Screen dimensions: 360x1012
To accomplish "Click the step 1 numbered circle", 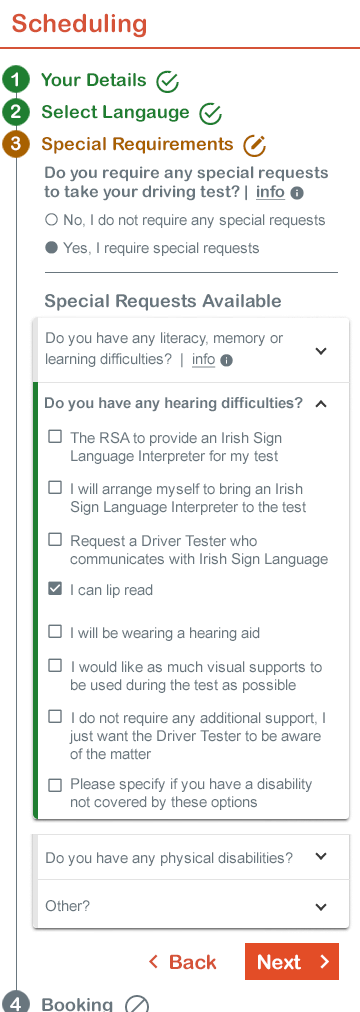I will tap(15, 81).
